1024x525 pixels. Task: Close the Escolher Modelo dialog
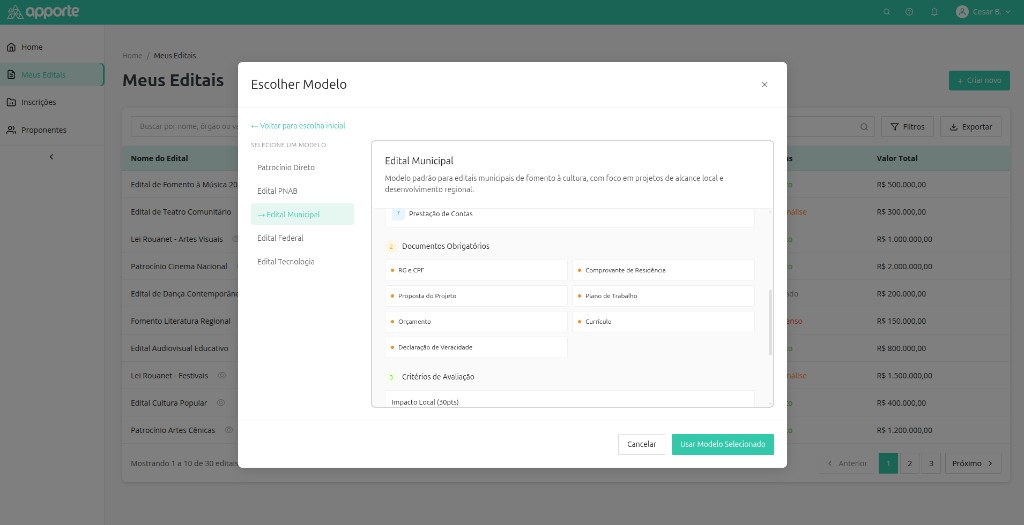click(764, 84)
